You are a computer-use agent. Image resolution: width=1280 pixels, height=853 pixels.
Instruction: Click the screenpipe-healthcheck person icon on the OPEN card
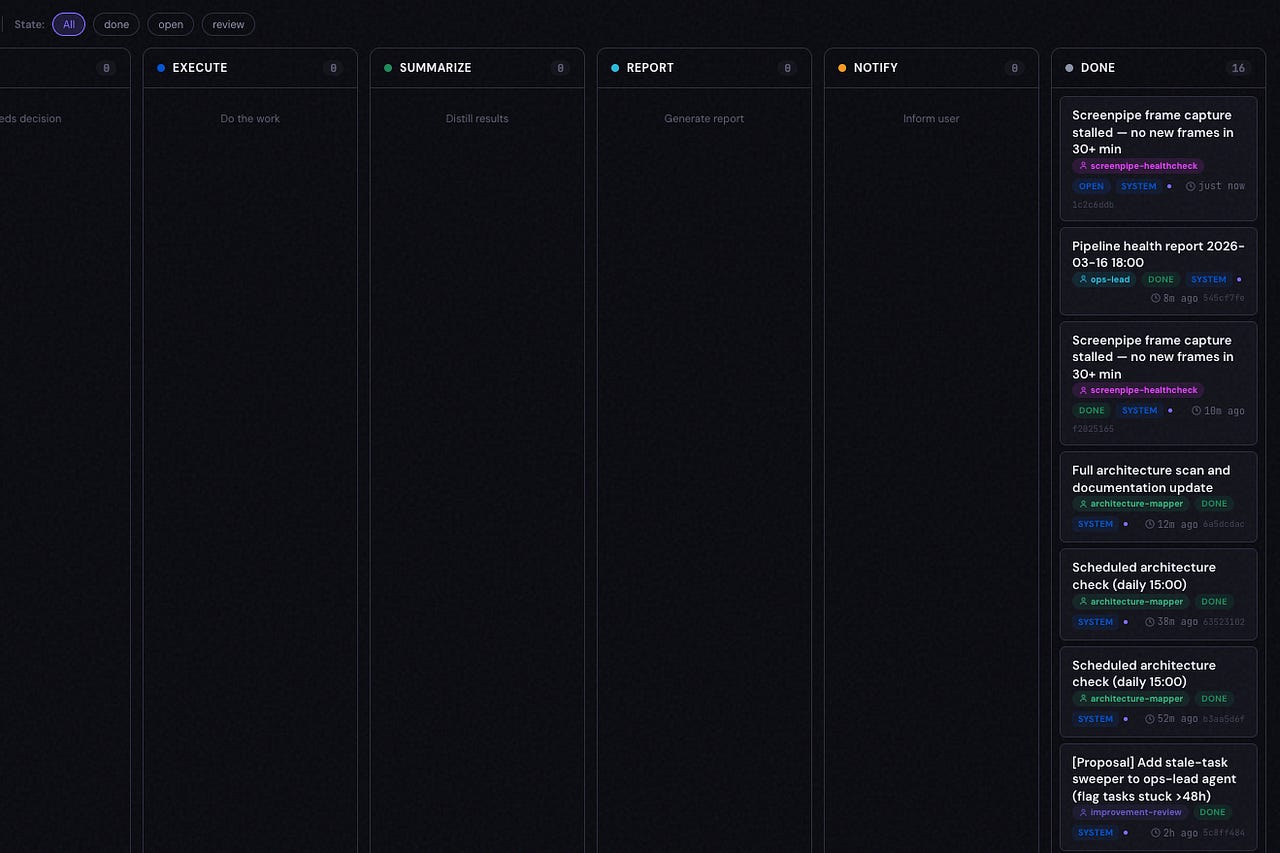[1083, 166]
